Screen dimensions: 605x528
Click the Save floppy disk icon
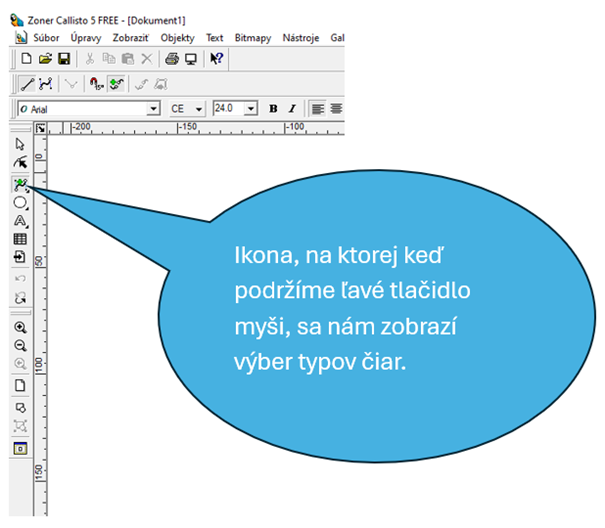[x=64, y=60]
